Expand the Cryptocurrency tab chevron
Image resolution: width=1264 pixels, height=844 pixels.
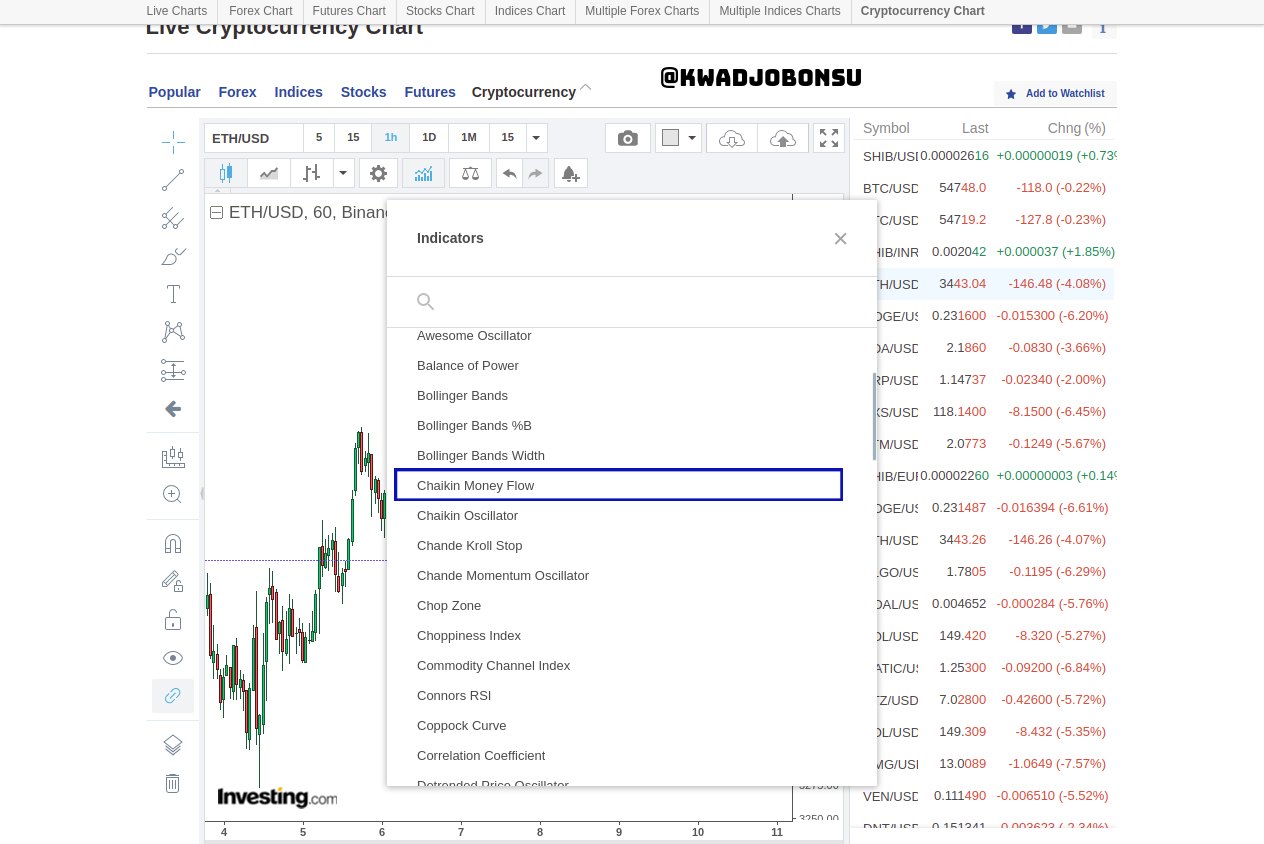click(586, 88)
